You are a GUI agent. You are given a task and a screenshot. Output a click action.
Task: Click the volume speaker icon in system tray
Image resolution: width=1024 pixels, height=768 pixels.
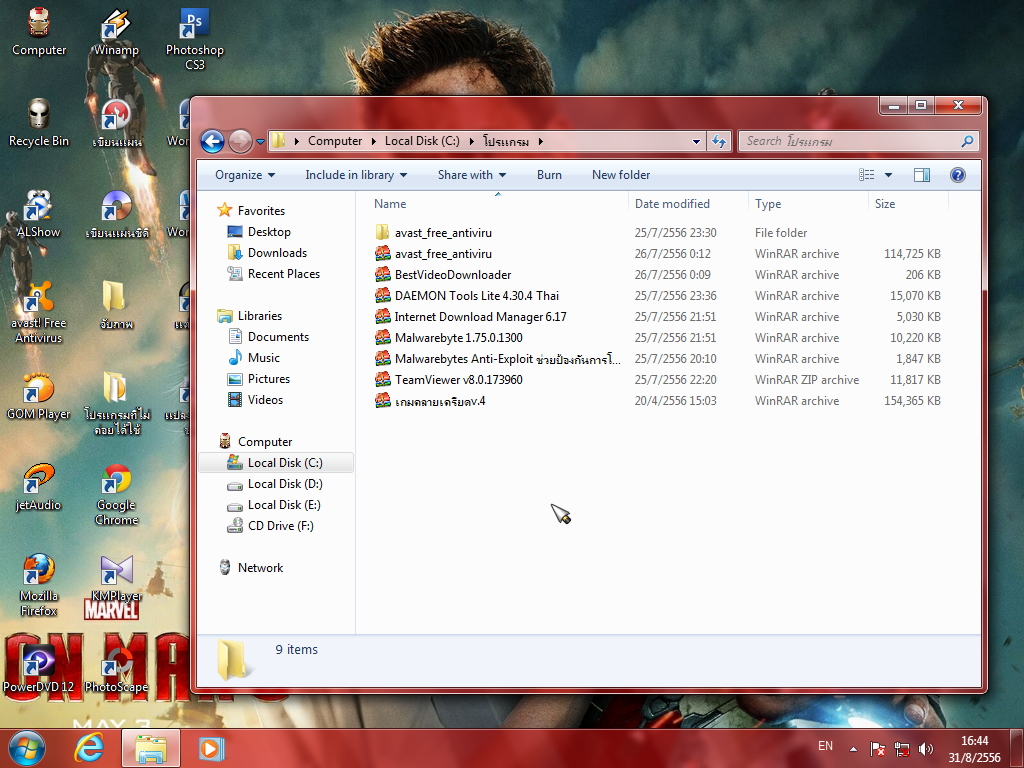point(925,749)
